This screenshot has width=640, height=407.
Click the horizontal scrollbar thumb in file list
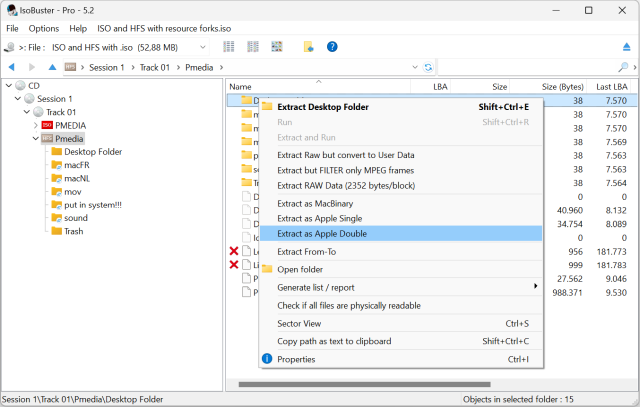click(364, 384)
